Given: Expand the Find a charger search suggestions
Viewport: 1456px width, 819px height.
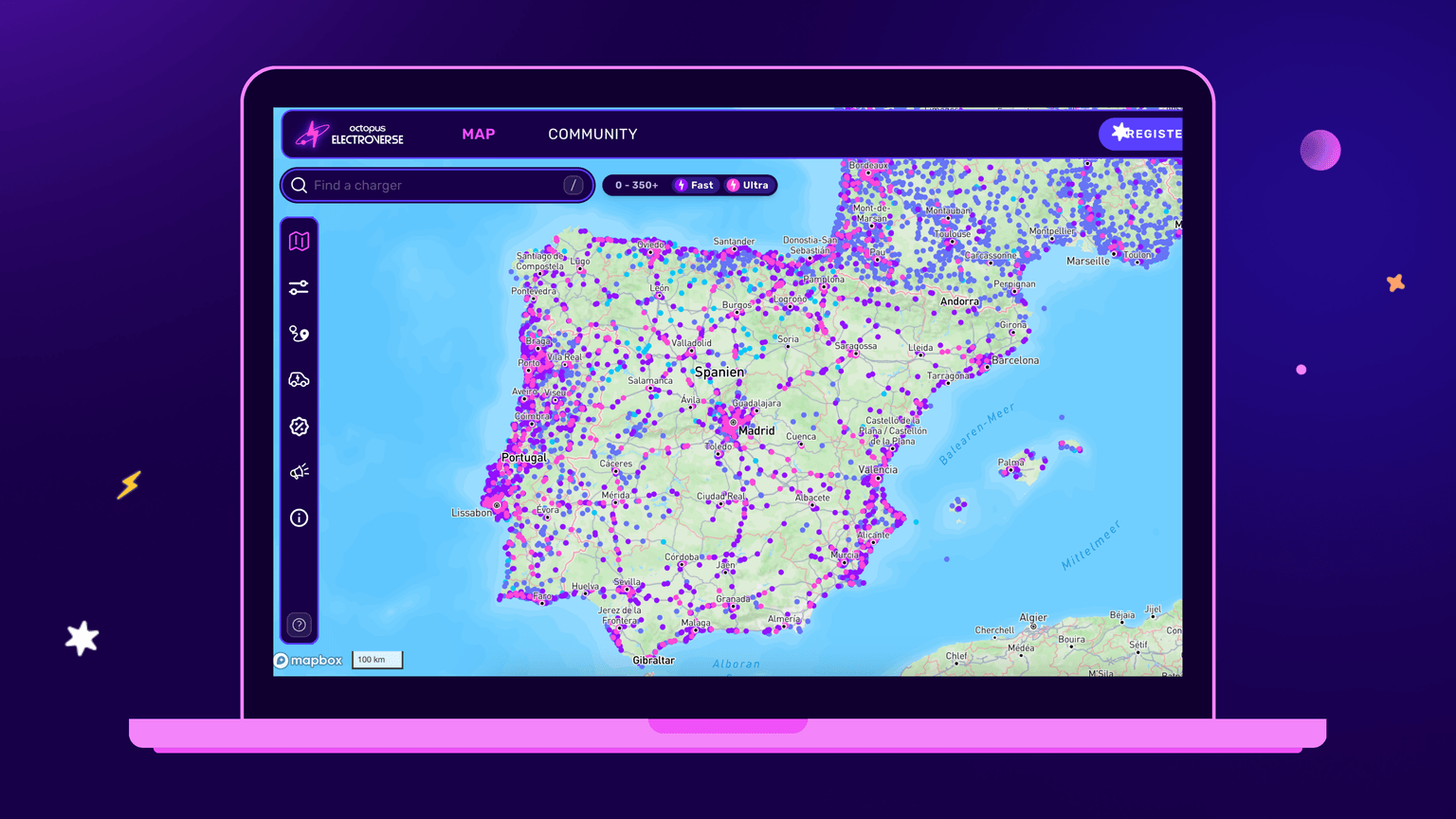Looking at the screenshot, I should click(573, 185).
